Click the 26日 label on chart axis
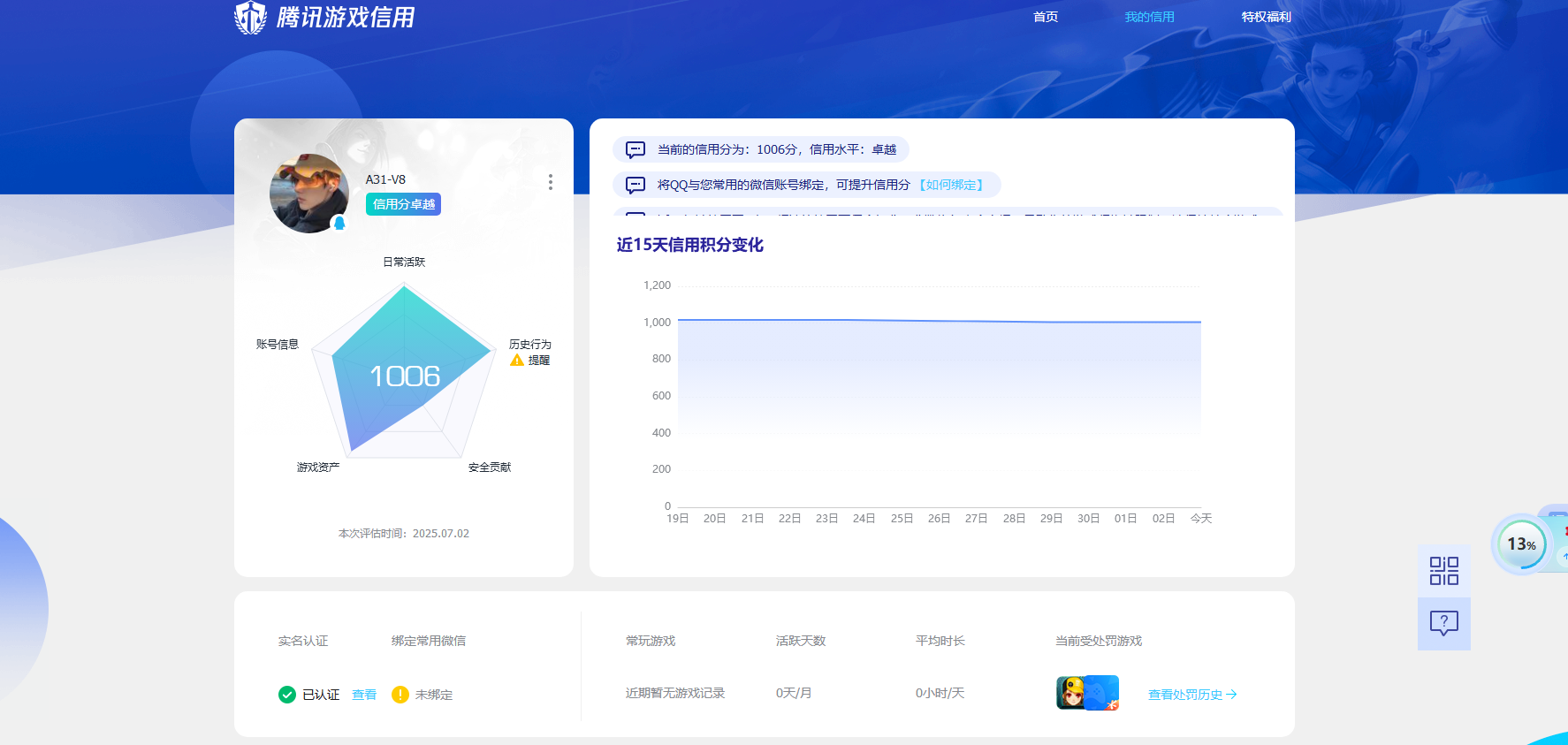The image size is (1568, 745). 939,518
